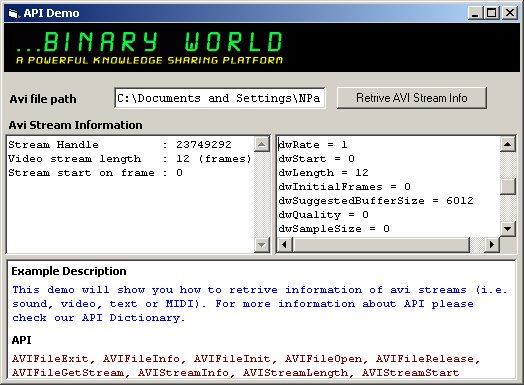
Task: Click the AVIFileExit API name
Action: point(50,359)
